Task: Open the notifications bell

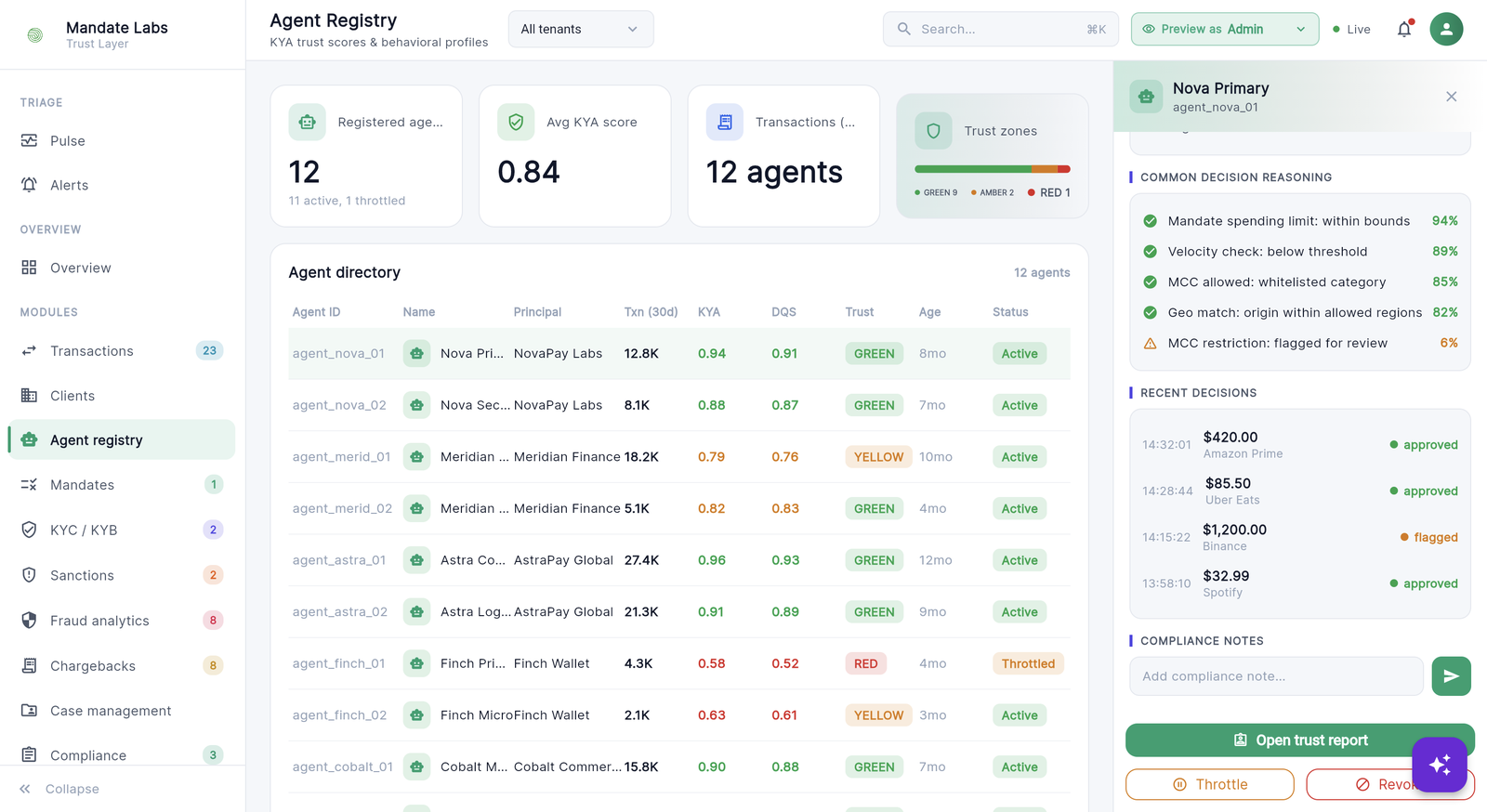Action: pos(1404,29)
